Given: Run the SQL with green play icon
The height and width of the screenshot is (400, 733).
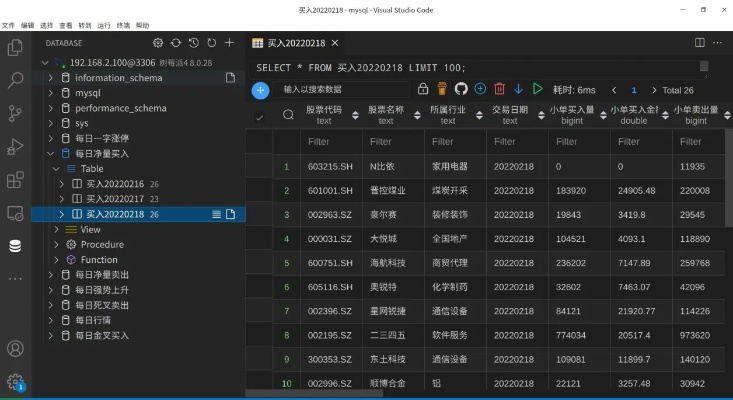Looking at the screenshot, I should pos(538,89).
